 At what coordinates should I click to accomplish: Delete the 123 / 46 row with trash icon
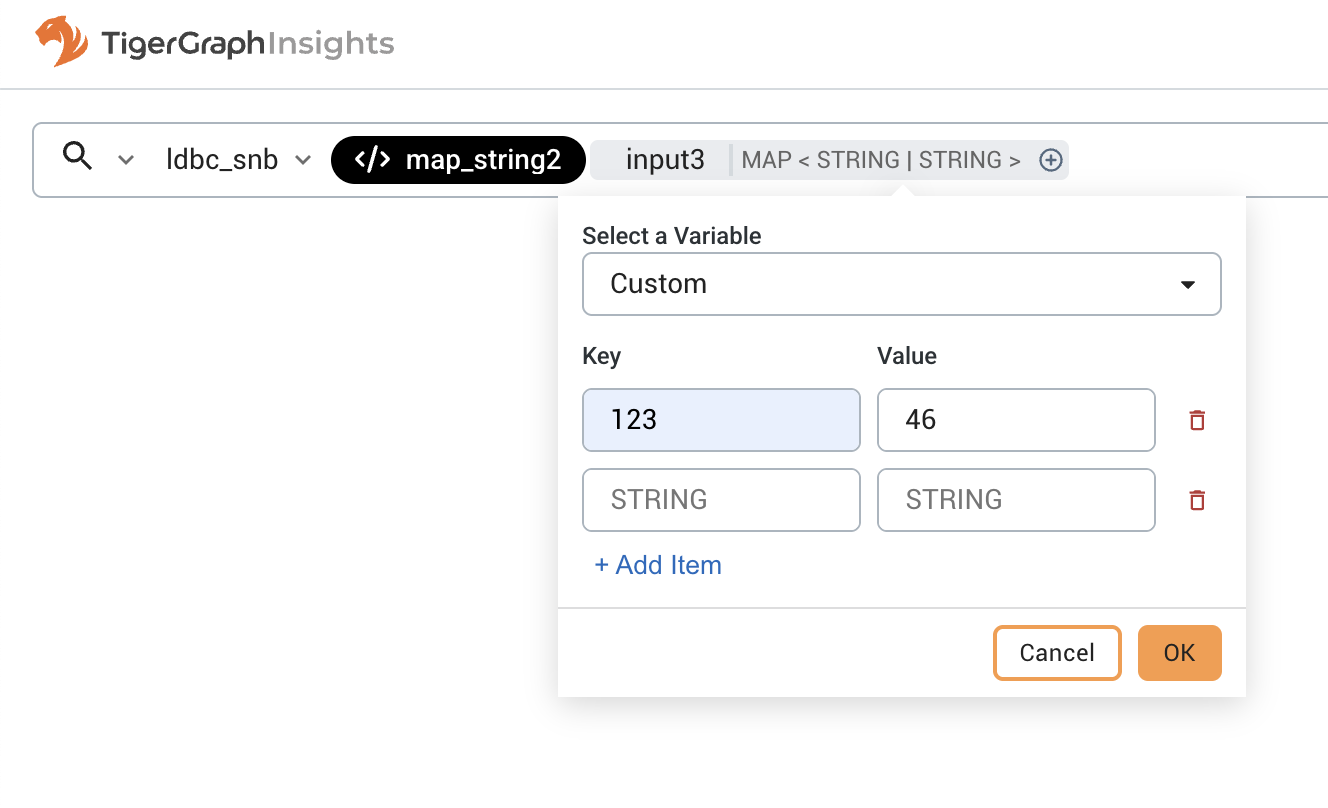coord(1197,420)
